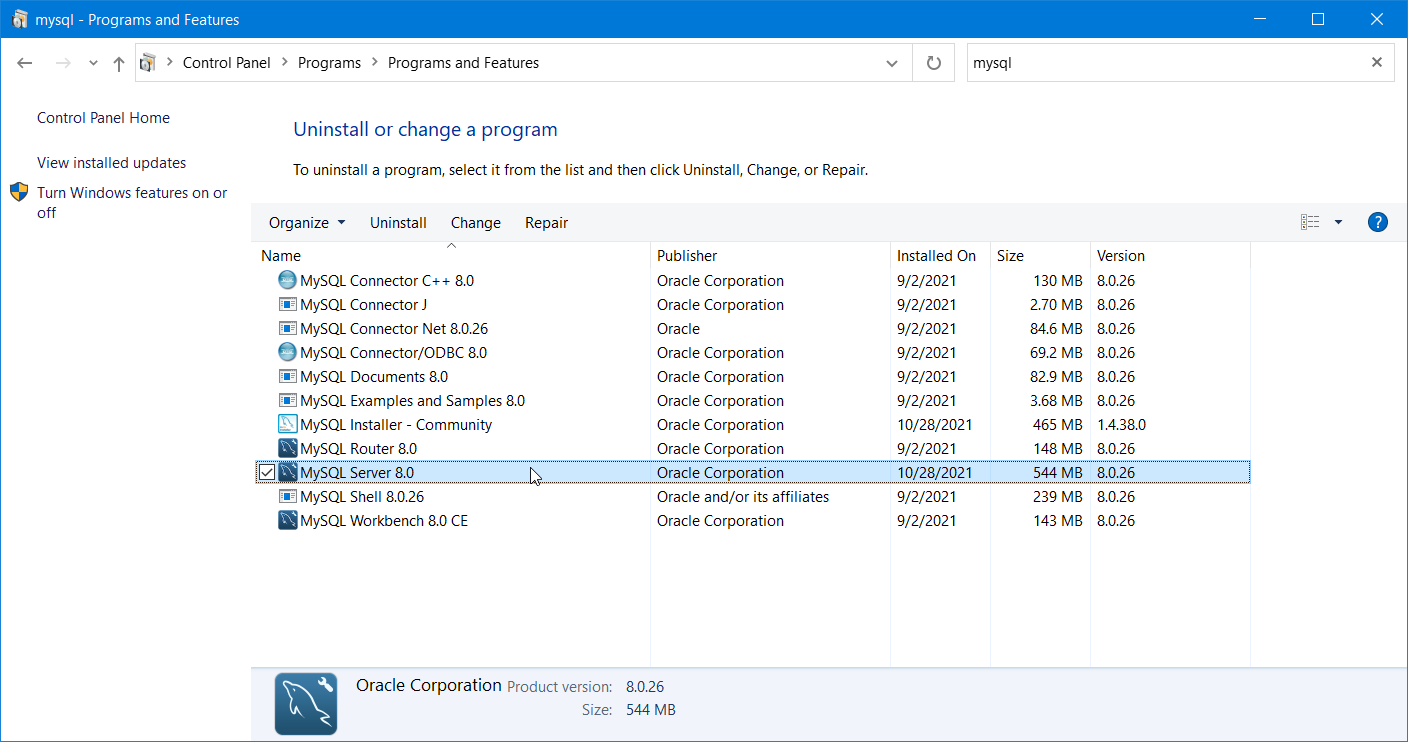Click the MySQL Documents 8.0 icon
Viewport: 1408px width, 742px height.
tap(288, 377)
